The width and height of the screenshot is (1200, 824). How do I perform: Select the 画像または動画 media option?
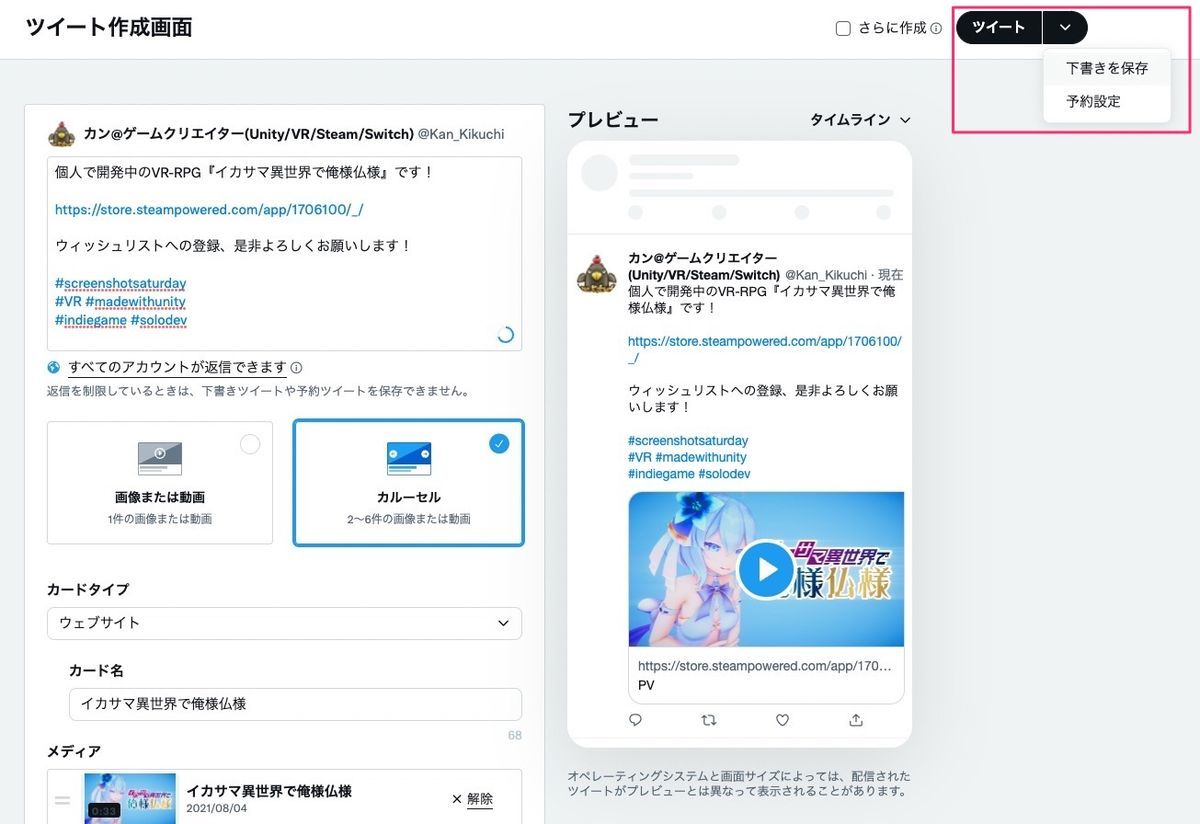point(160,482)
